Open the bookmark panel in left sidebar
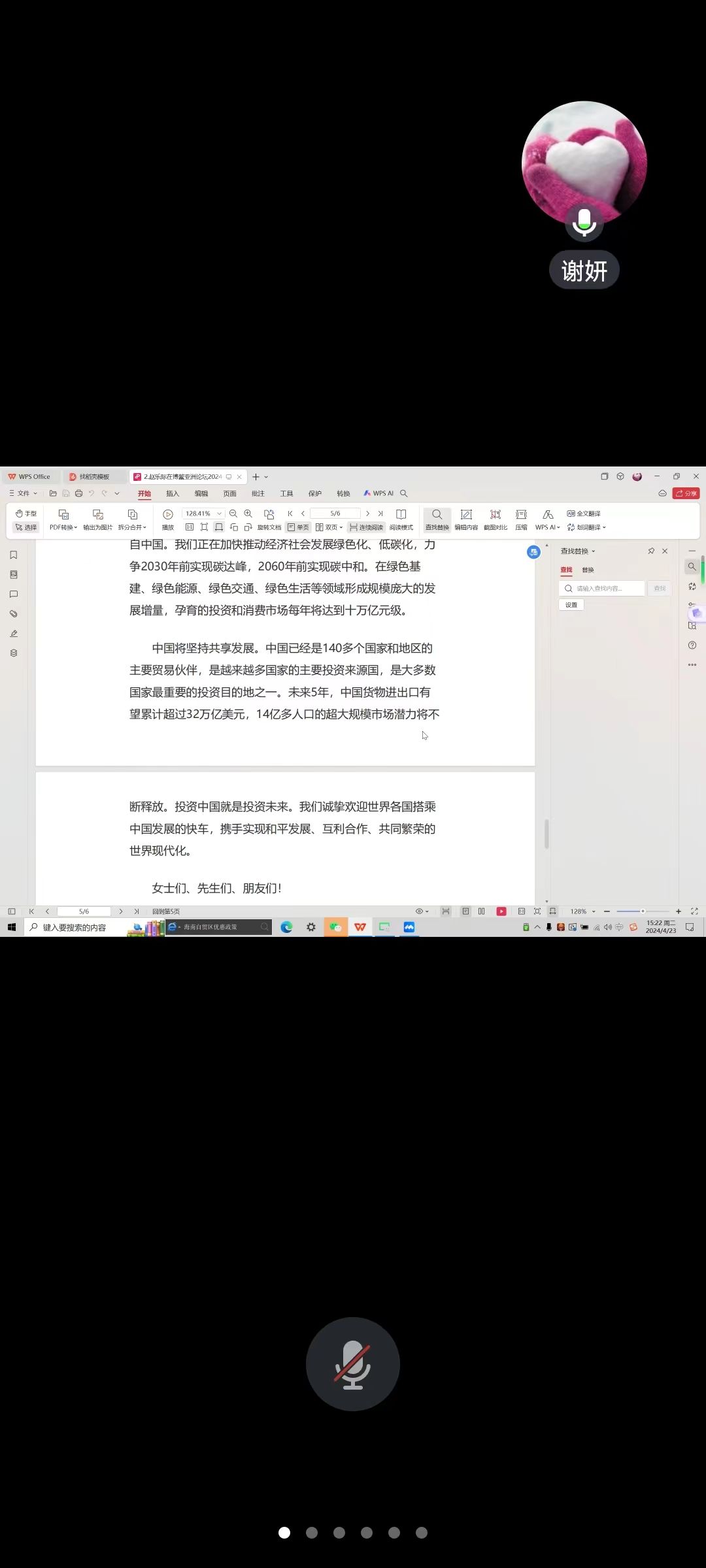The height and width of the screenshot is (1568, 706). (14, 555)
